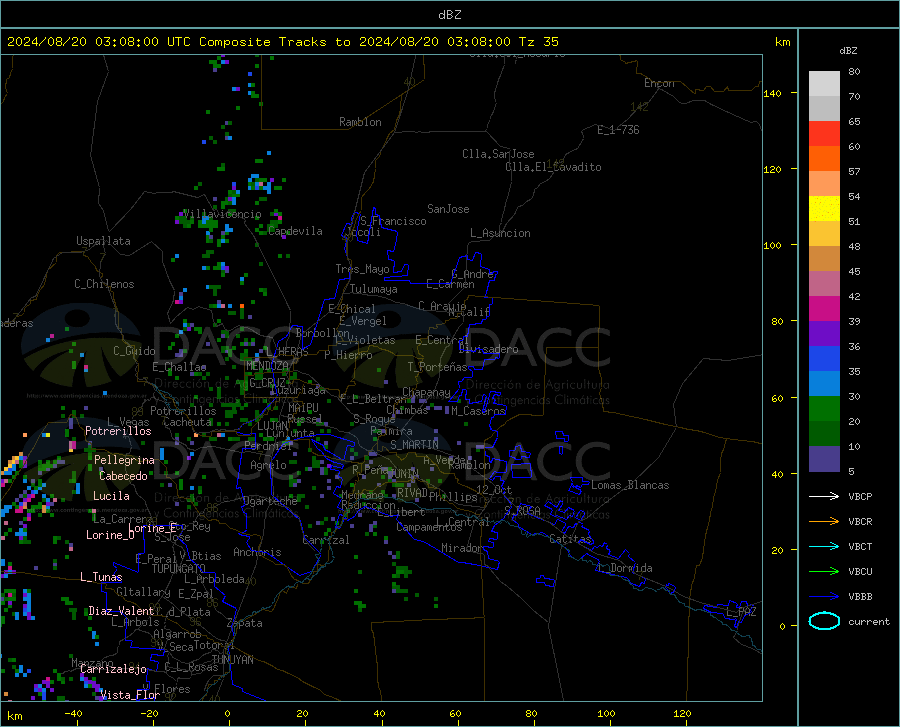Click the white VBCP arrow legend icon
The height and width of the screenshot is (727, 900).
tap(824, 496)
